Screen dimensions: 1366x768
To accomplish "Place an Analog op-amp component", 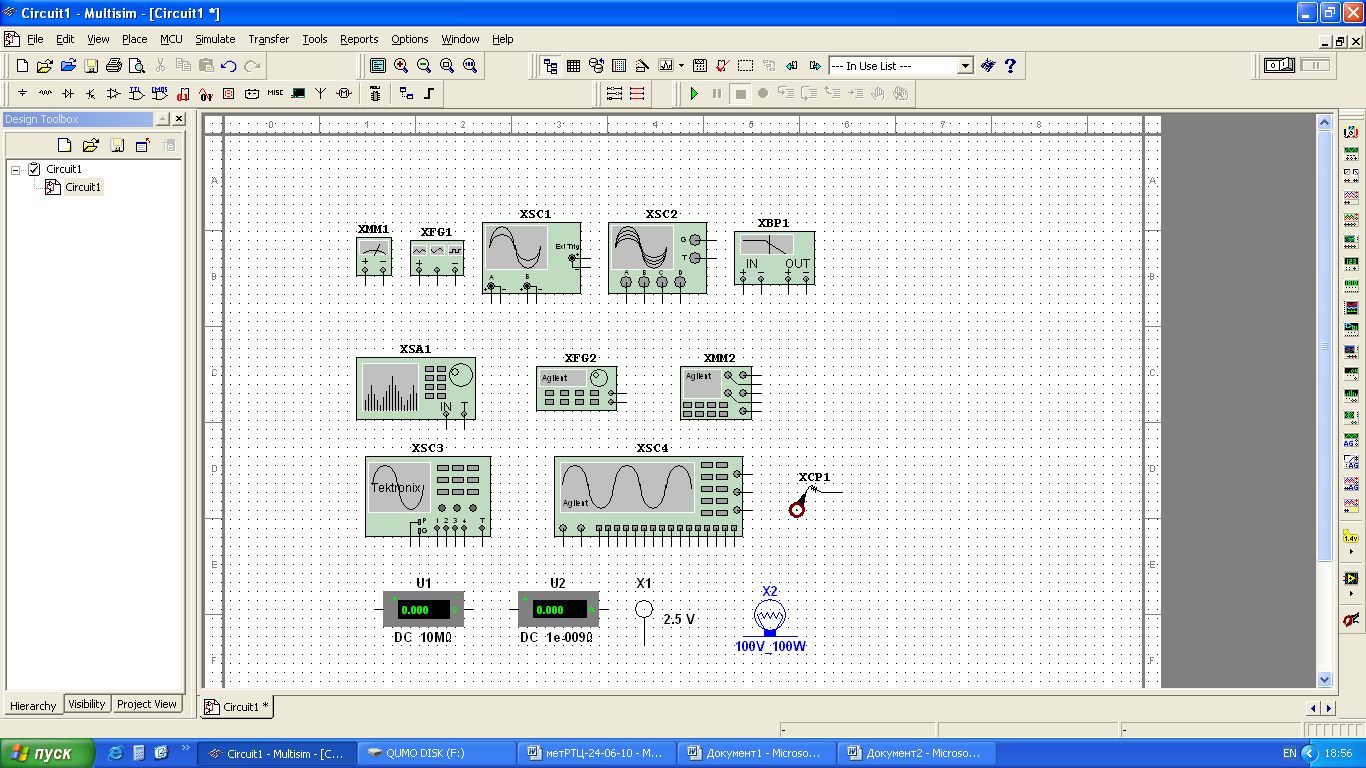I will tap(114, 93).
